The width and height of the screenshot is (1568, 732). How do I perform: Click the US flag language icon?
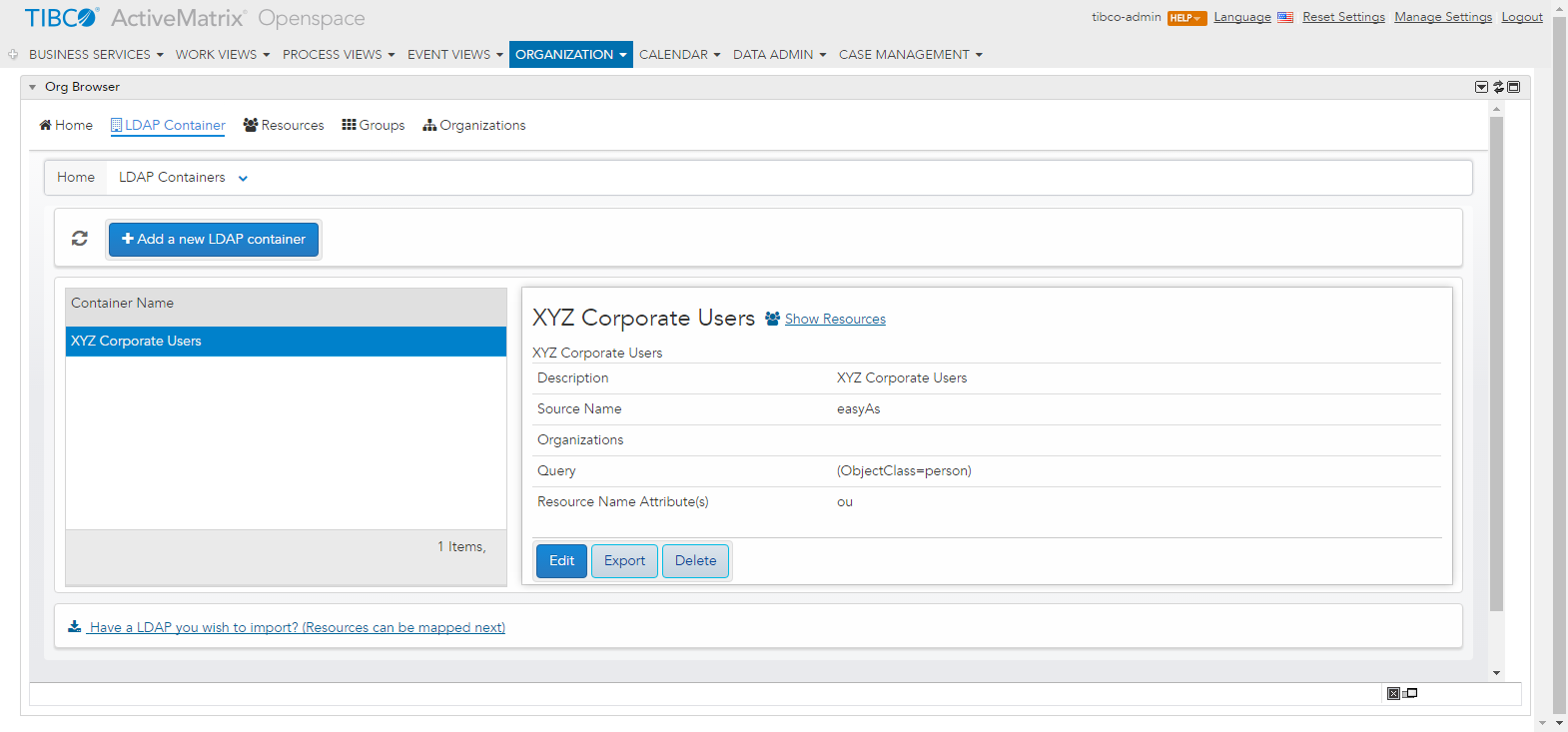(1285, 17)
